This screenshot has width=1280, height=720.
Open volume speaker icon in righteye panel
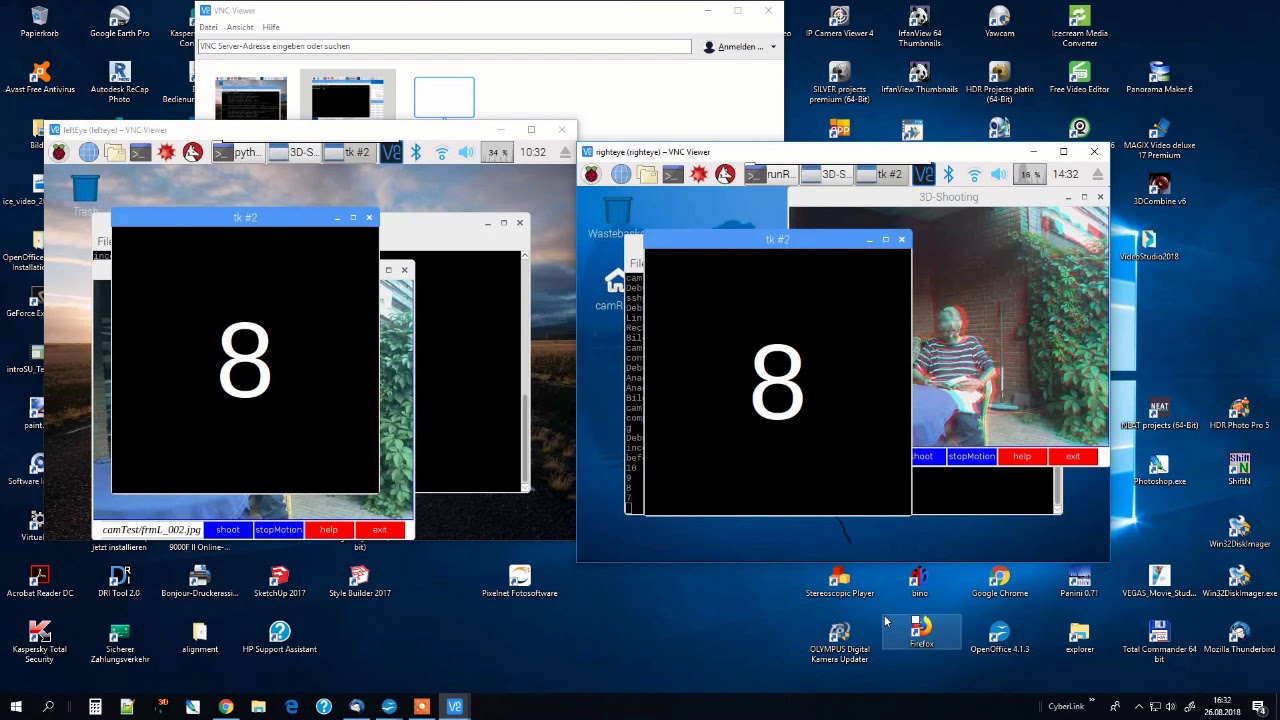click(998, 174)
